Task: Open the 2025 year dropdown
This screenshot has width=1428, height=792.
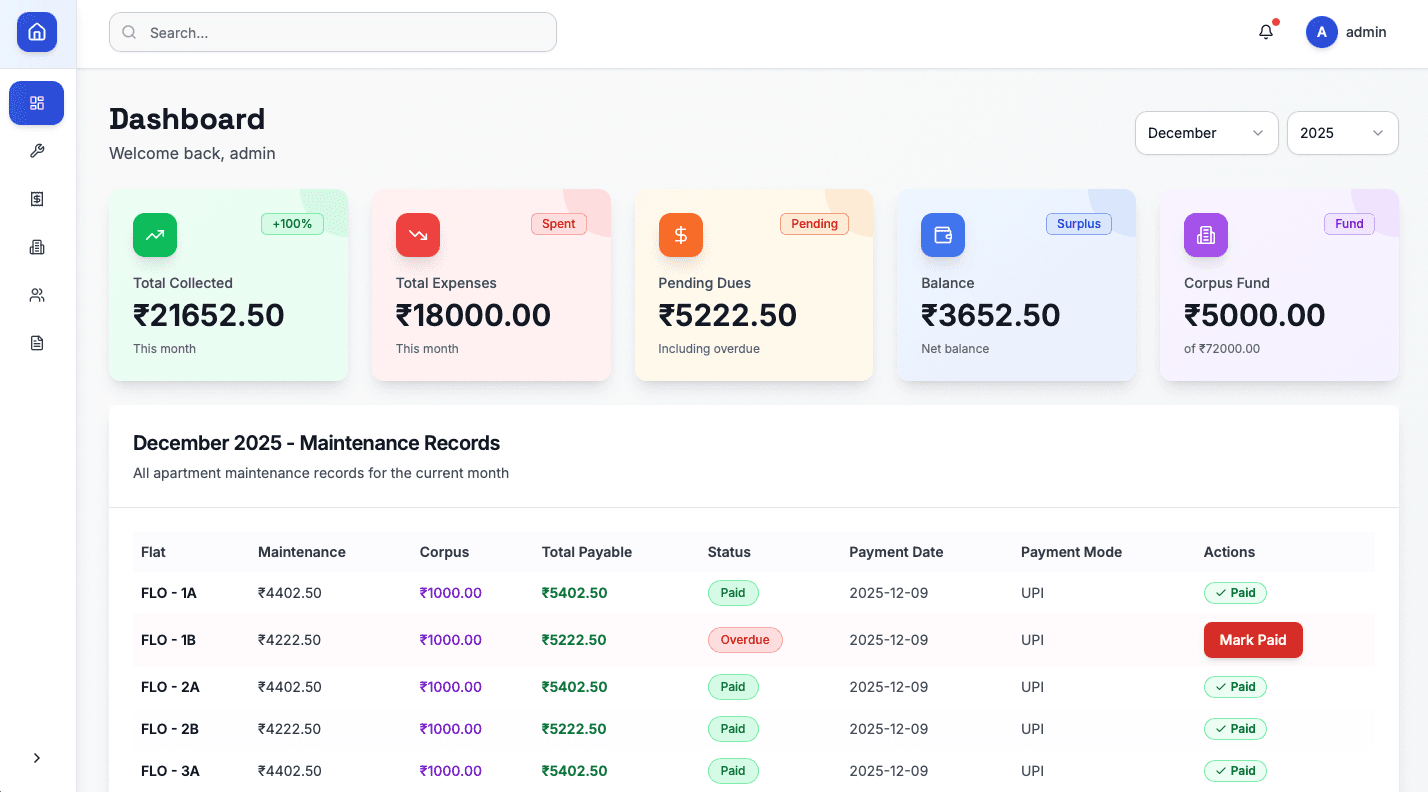Action: click(1342, 132)
